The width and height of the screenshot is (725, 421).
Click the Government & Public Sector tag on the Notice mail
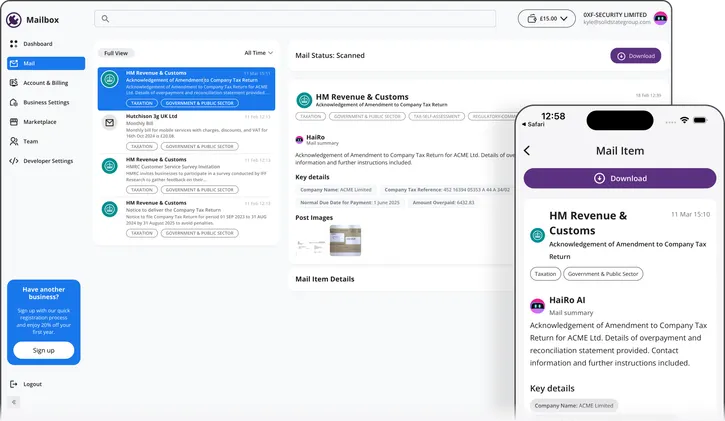point(200,233)
